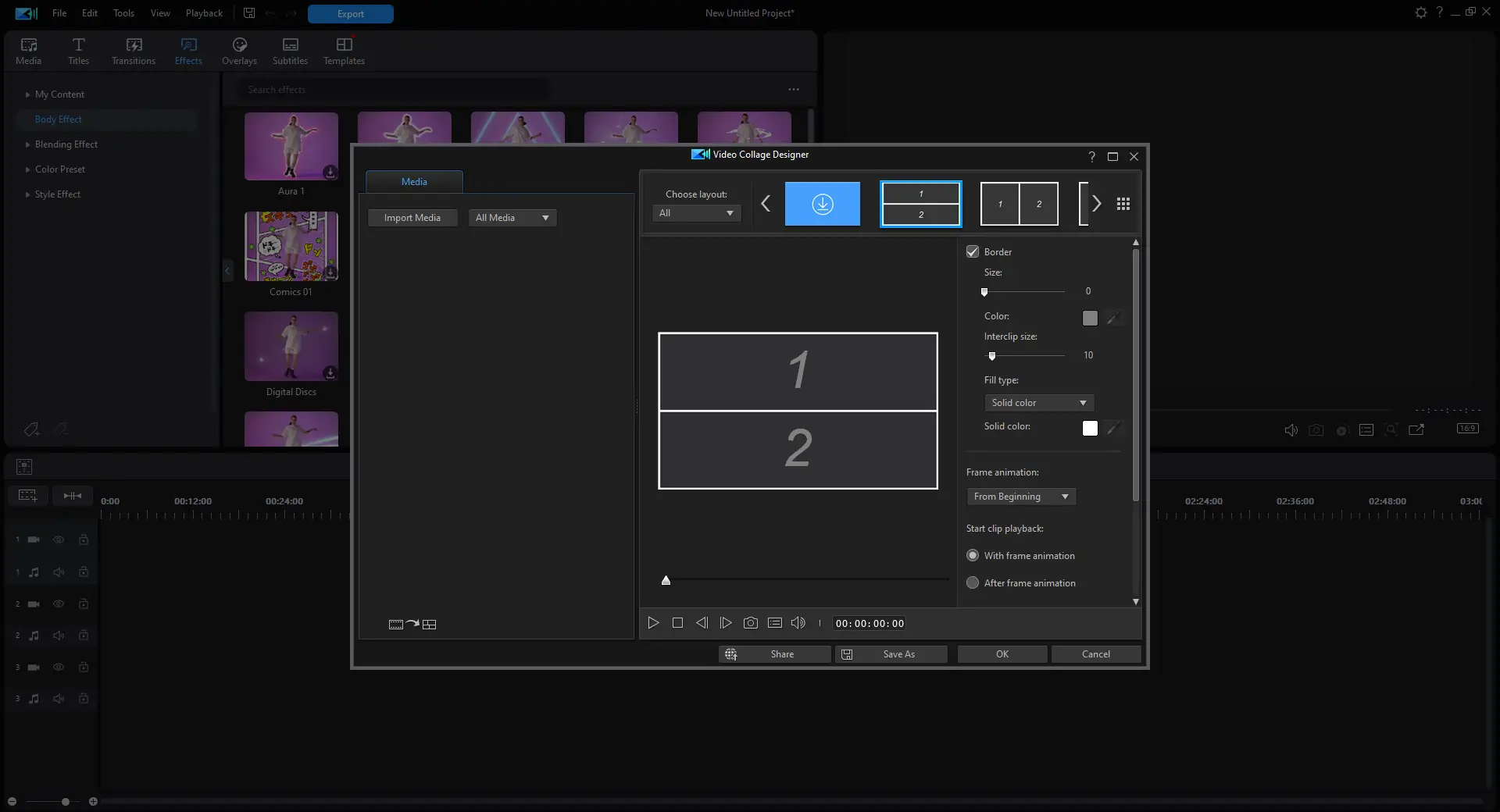The height and width of the screenshot is (812, 1500).
Task: Click the border Color swatch
Action: [x=1090, y=318]
